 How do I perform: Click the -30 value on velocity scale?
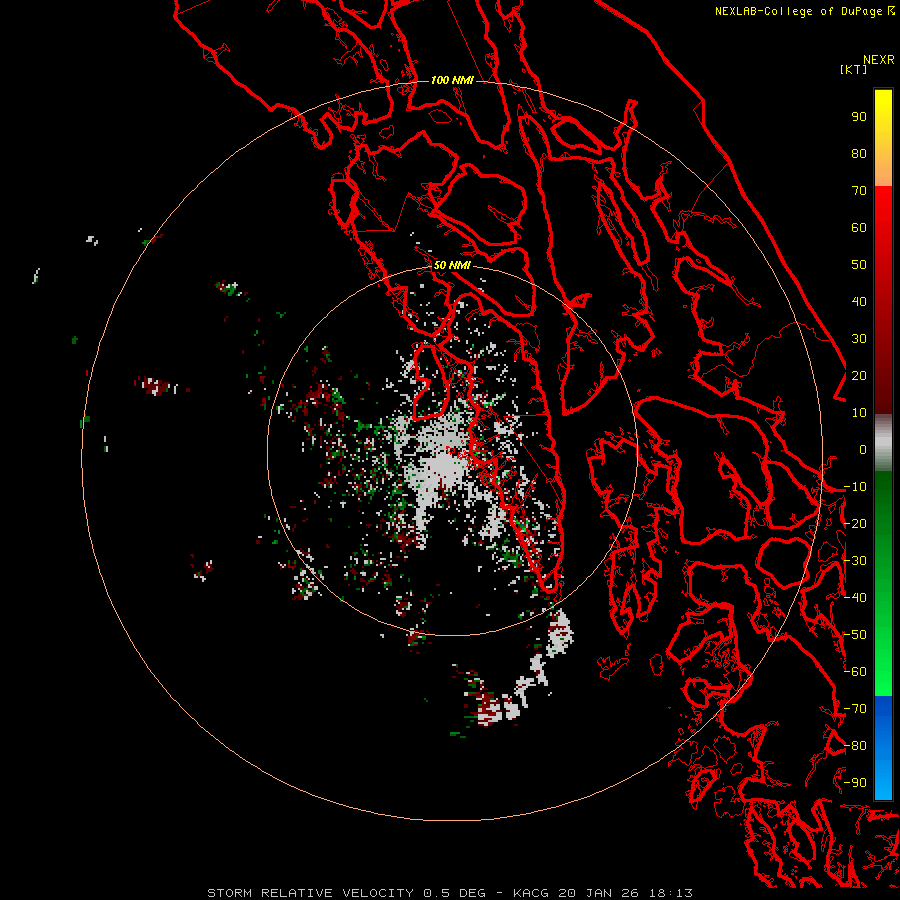[855, 561]
